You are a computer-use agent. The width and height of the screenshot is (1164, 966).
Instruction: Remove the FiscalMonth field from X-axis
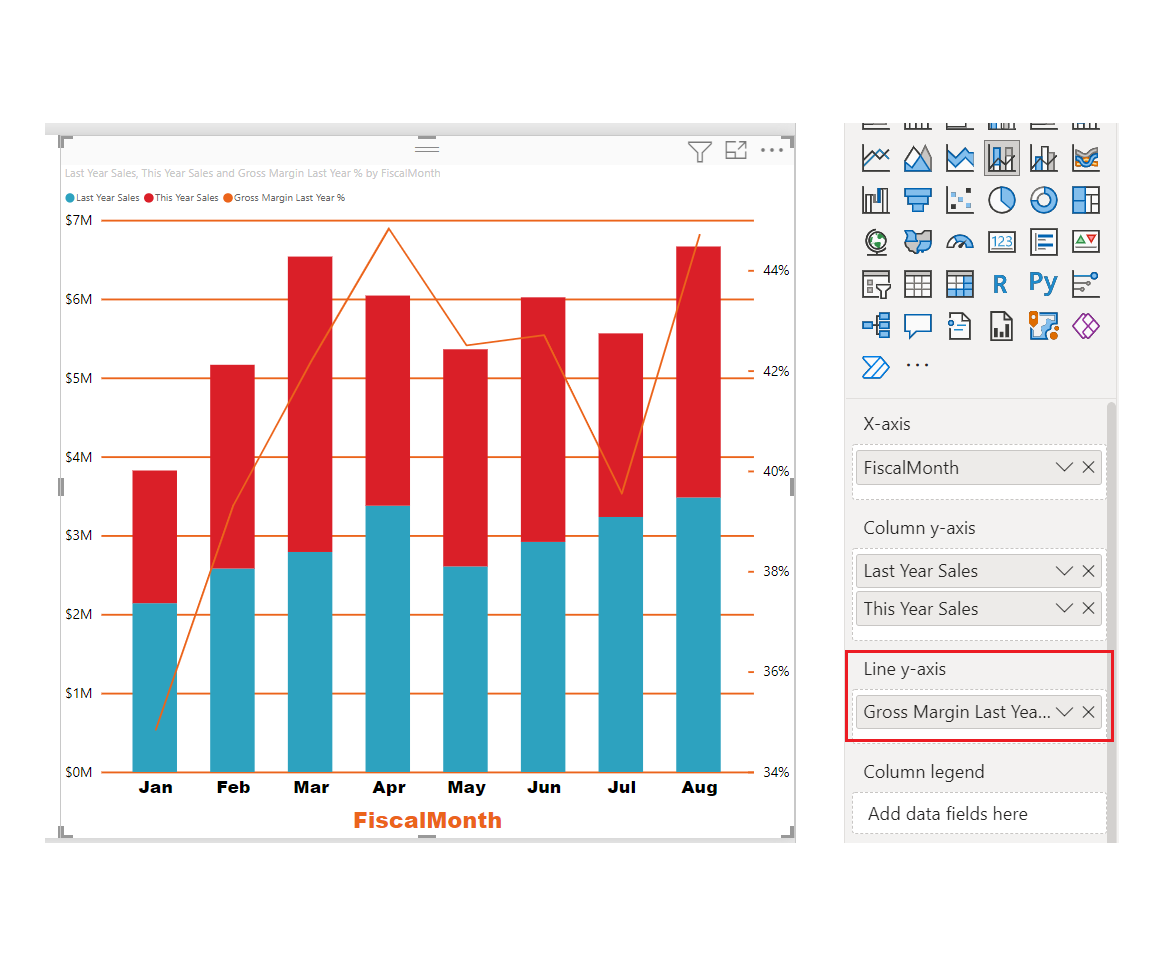(x=1088, y=467)
